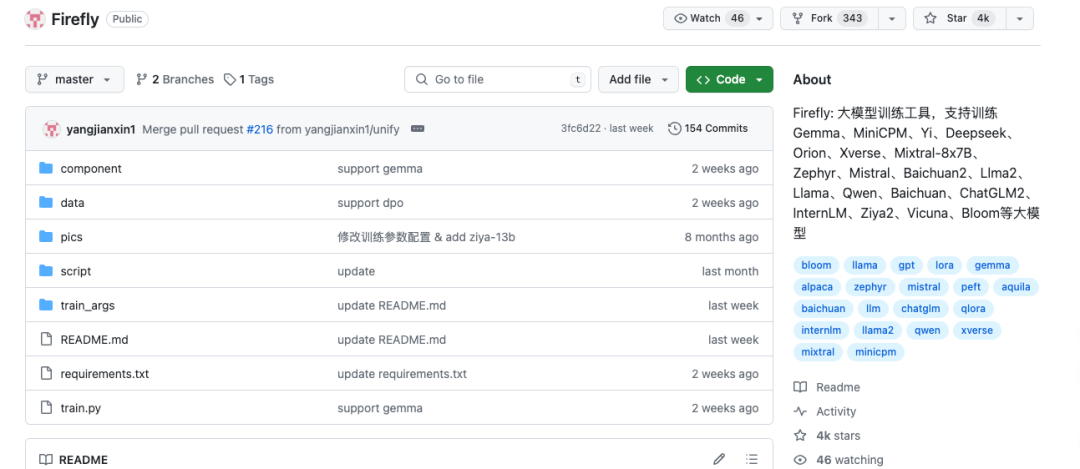Select the mixtral topic tag
Screen dimensions: 1080x469
tap(818, 352)
